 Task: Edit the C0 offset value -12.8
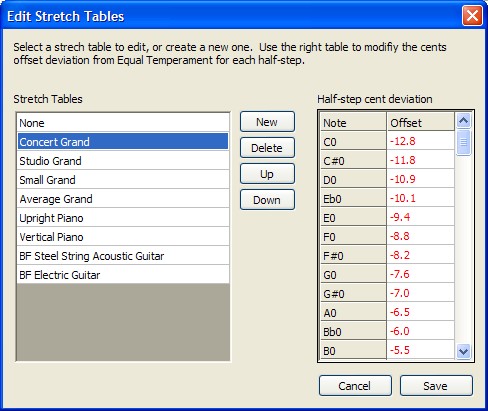coord(421,141)
